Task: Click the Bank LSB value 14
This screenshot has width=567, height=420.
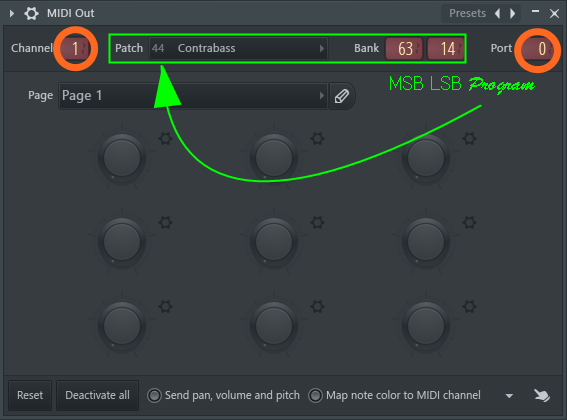Action: pyautogui.click(x=446, y=48)
